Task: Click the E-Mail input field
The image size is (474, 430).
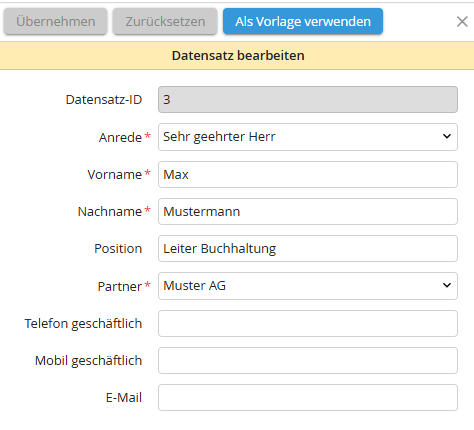Action: pyautogui.click(x=308, y=397)
